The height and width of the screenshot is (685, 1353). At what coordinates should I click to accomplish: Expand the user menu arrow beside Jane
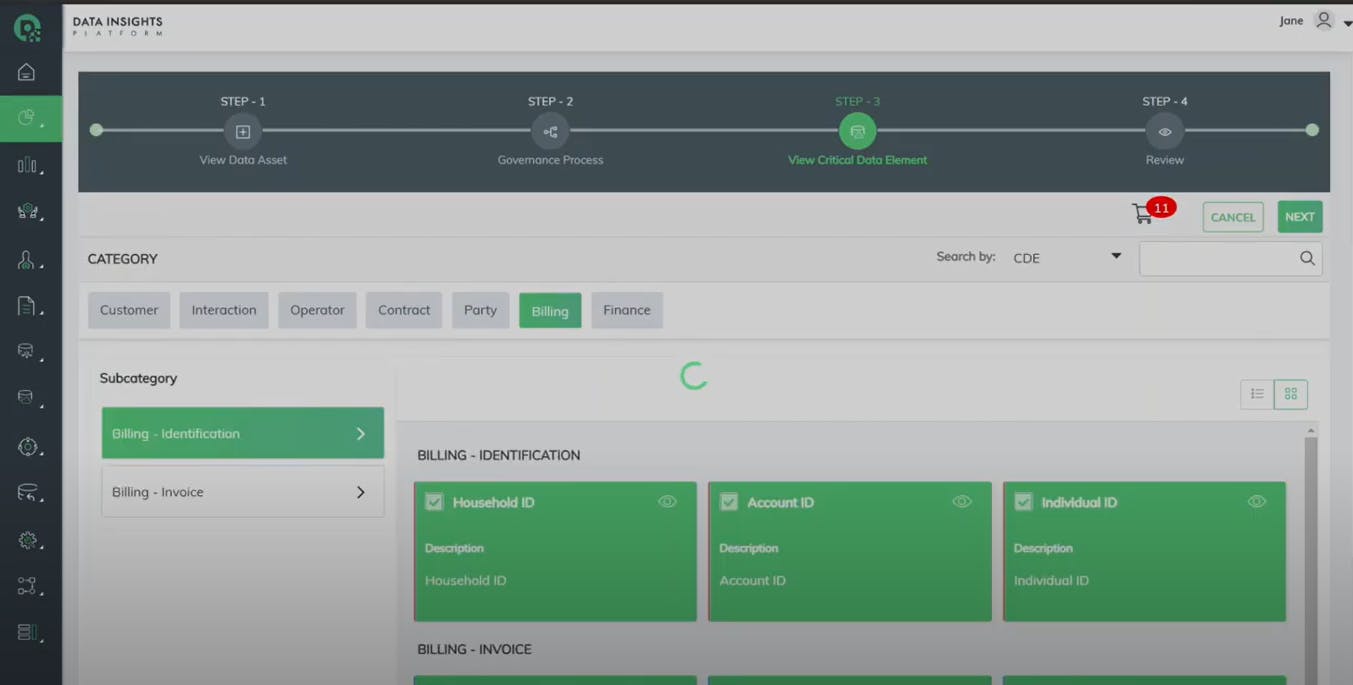[x=1347, y=24]
